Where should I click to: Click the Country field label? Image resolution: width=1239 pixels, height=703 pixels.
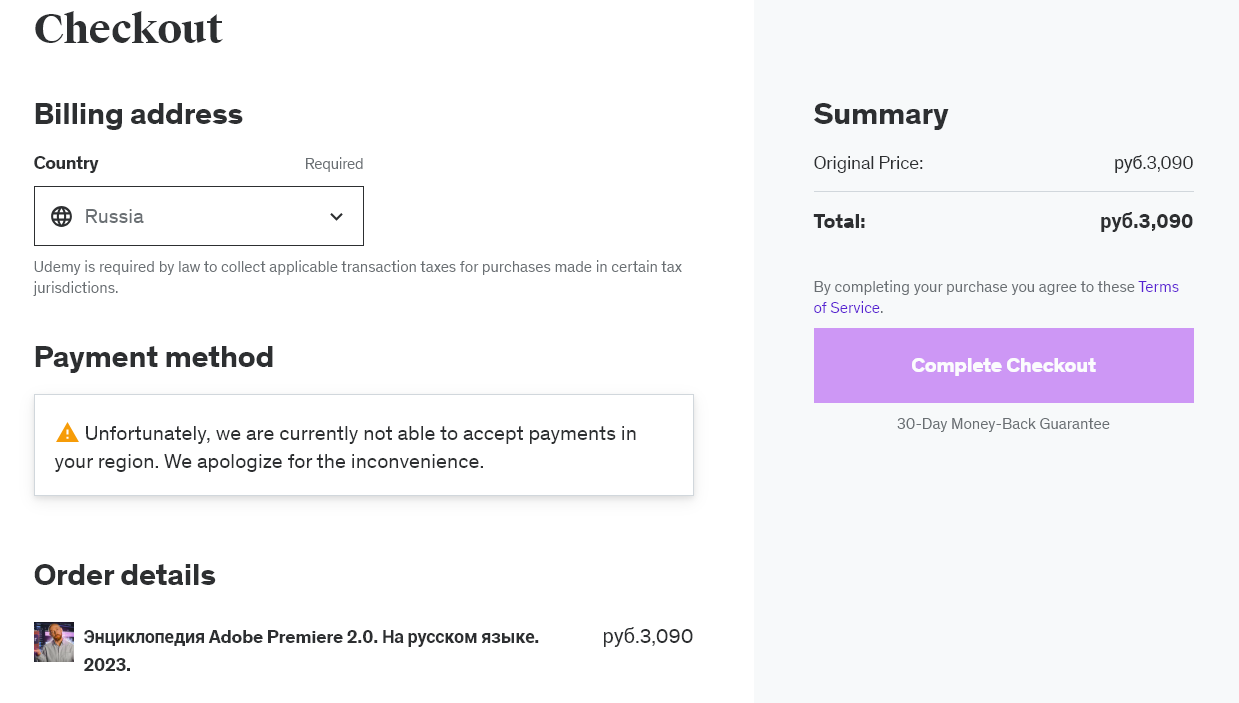[x=66, y=163]
